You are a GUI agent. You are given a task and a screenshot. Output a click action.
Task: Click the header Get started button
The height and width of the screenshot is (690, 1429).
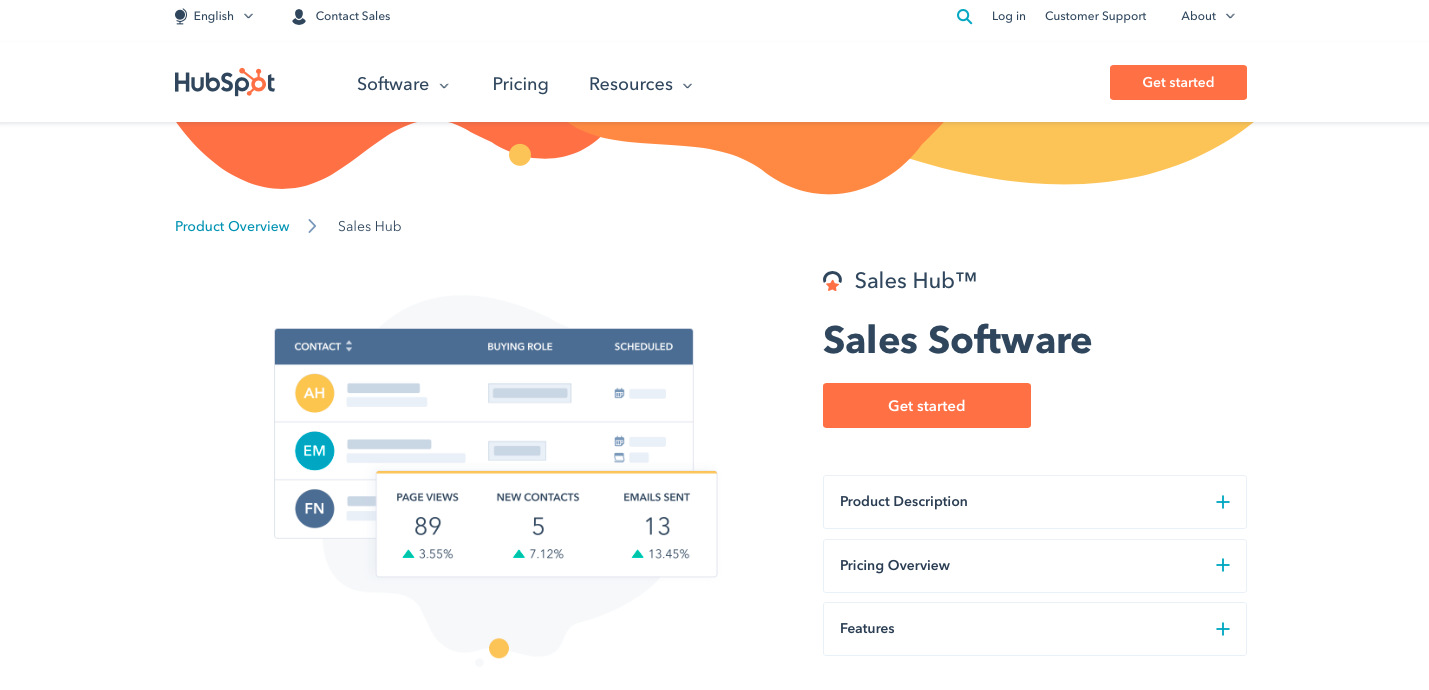point(1178,82)
